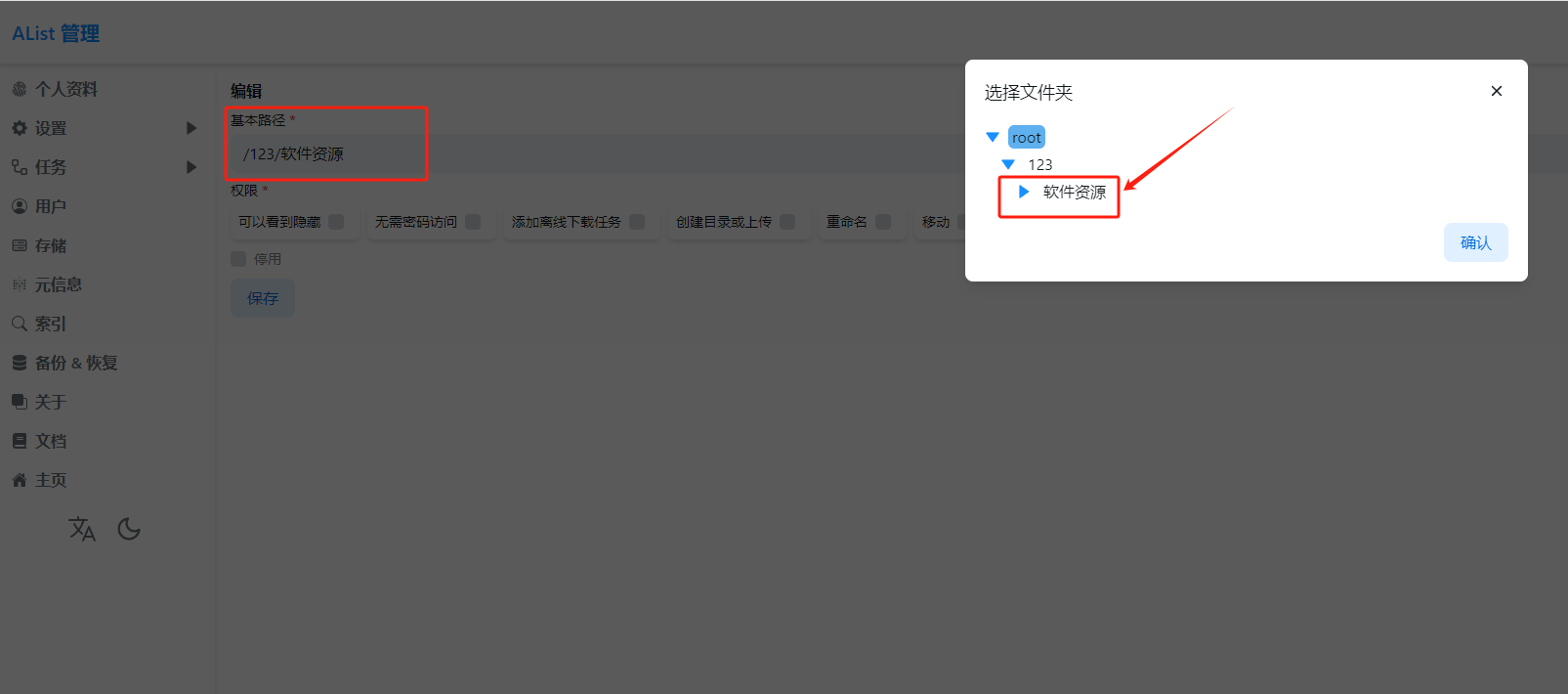The height and width of the screenshot is (694, 1568).
Task: Click the 个人资料 profile icon
Action: (x=20, y=89)
